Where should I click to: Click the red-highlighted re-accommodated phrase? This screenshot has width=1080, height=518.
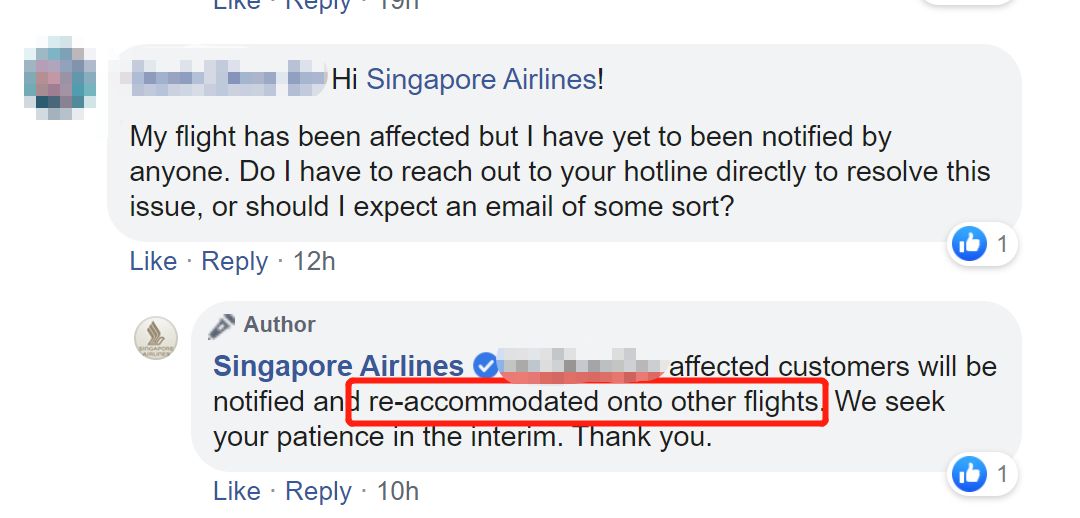click(x=588, y=403)
